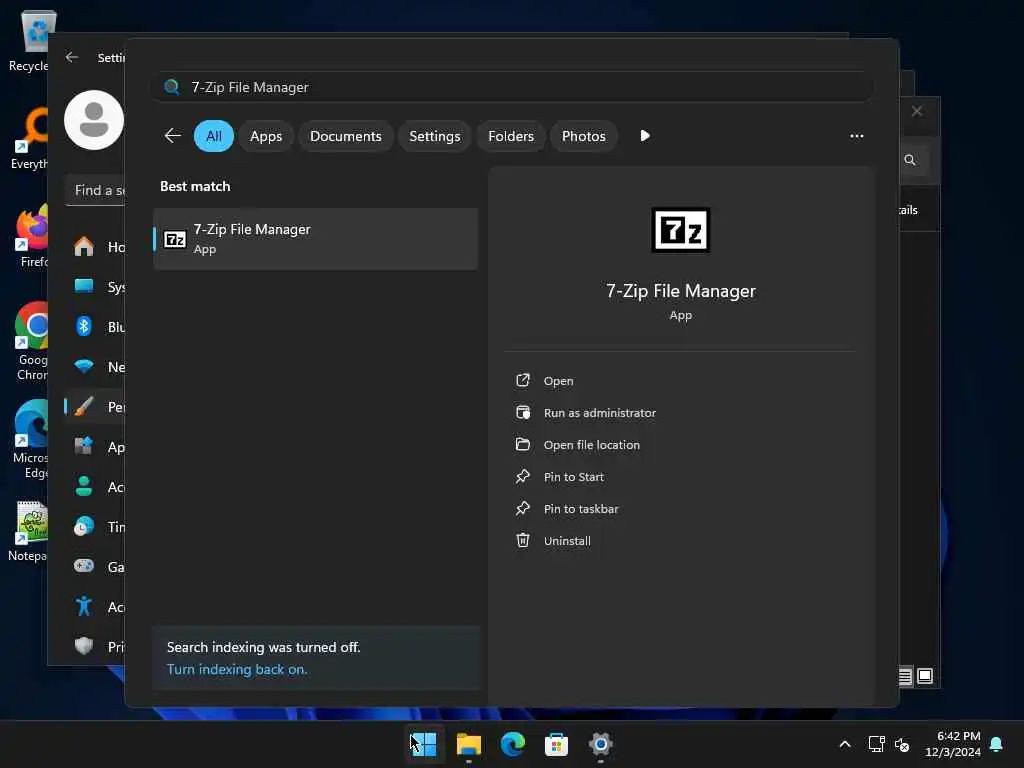Switch to the Apps filter tab

(x=266, y=136)
